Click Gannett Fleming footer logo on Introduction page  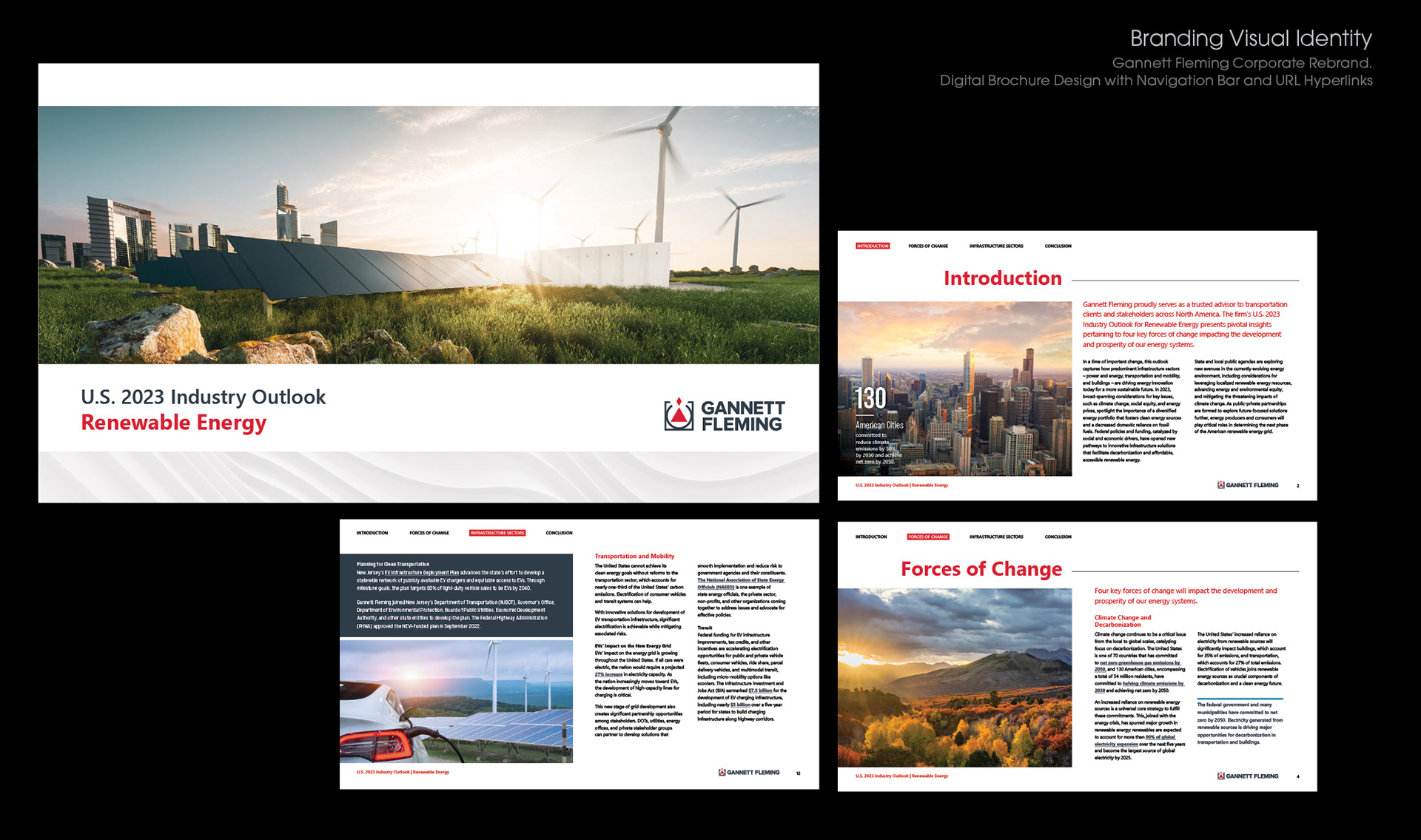[x=1248, y=485]
